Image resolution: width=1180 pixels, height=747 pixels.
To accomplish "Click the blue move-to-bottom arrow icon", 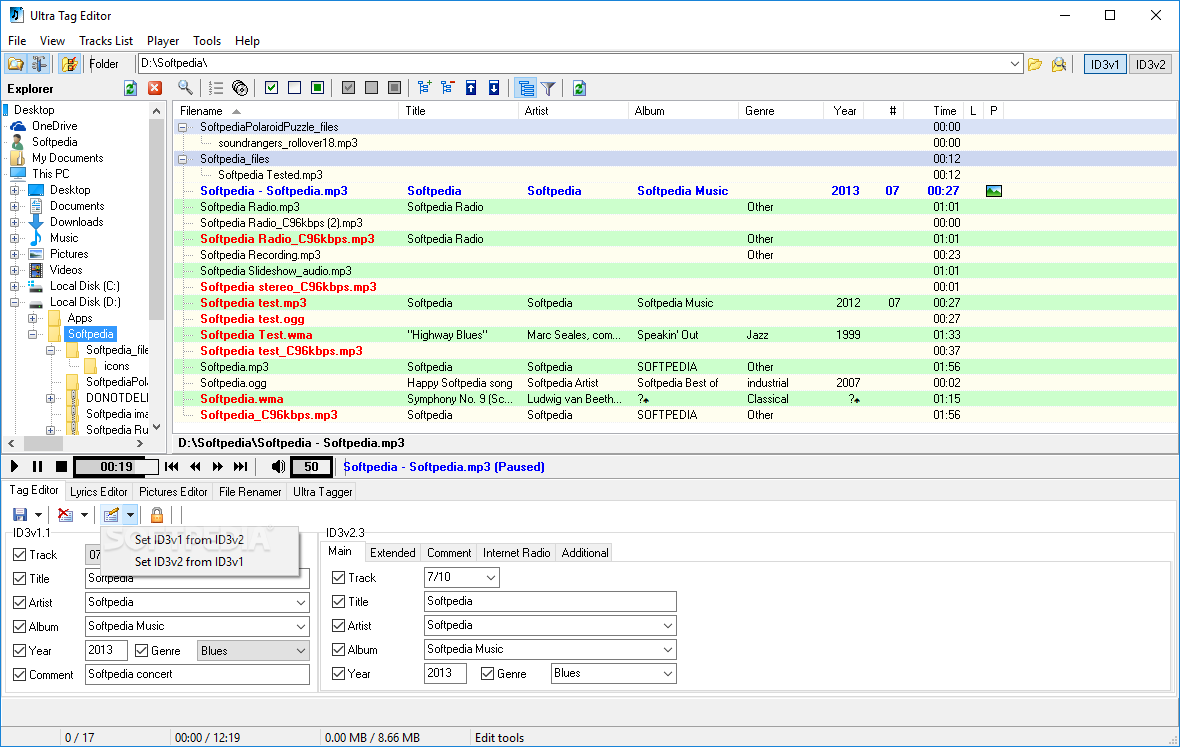I will [494, 88].
